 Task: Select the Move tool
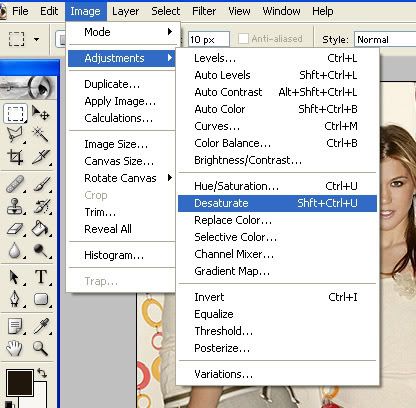41,113
